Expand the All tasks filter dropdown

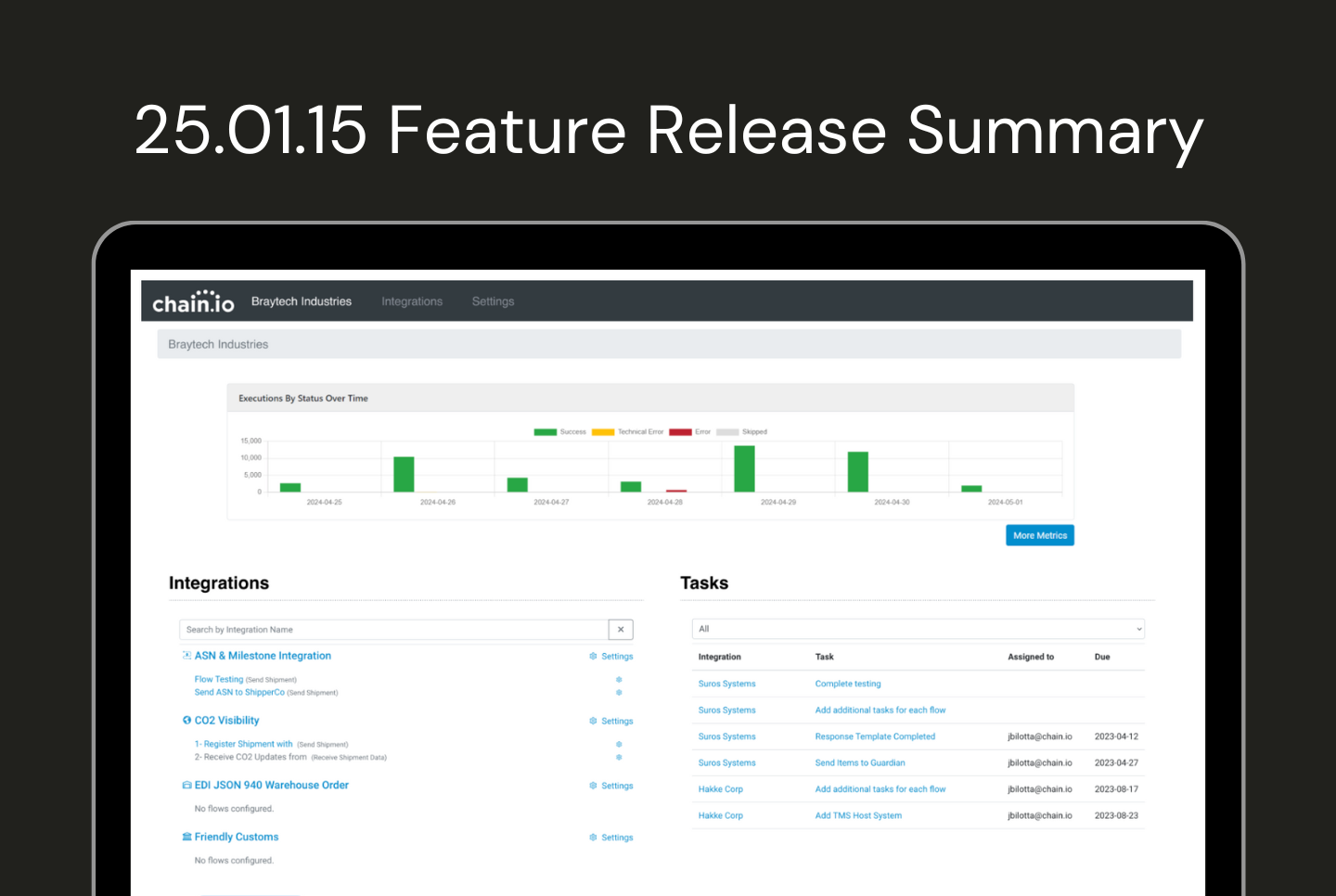[918, 630]
